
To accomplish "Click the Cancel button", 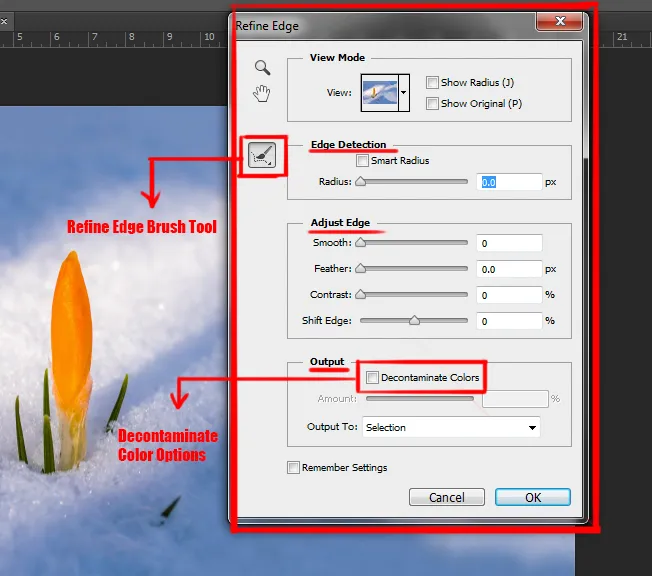I will 447,497.
